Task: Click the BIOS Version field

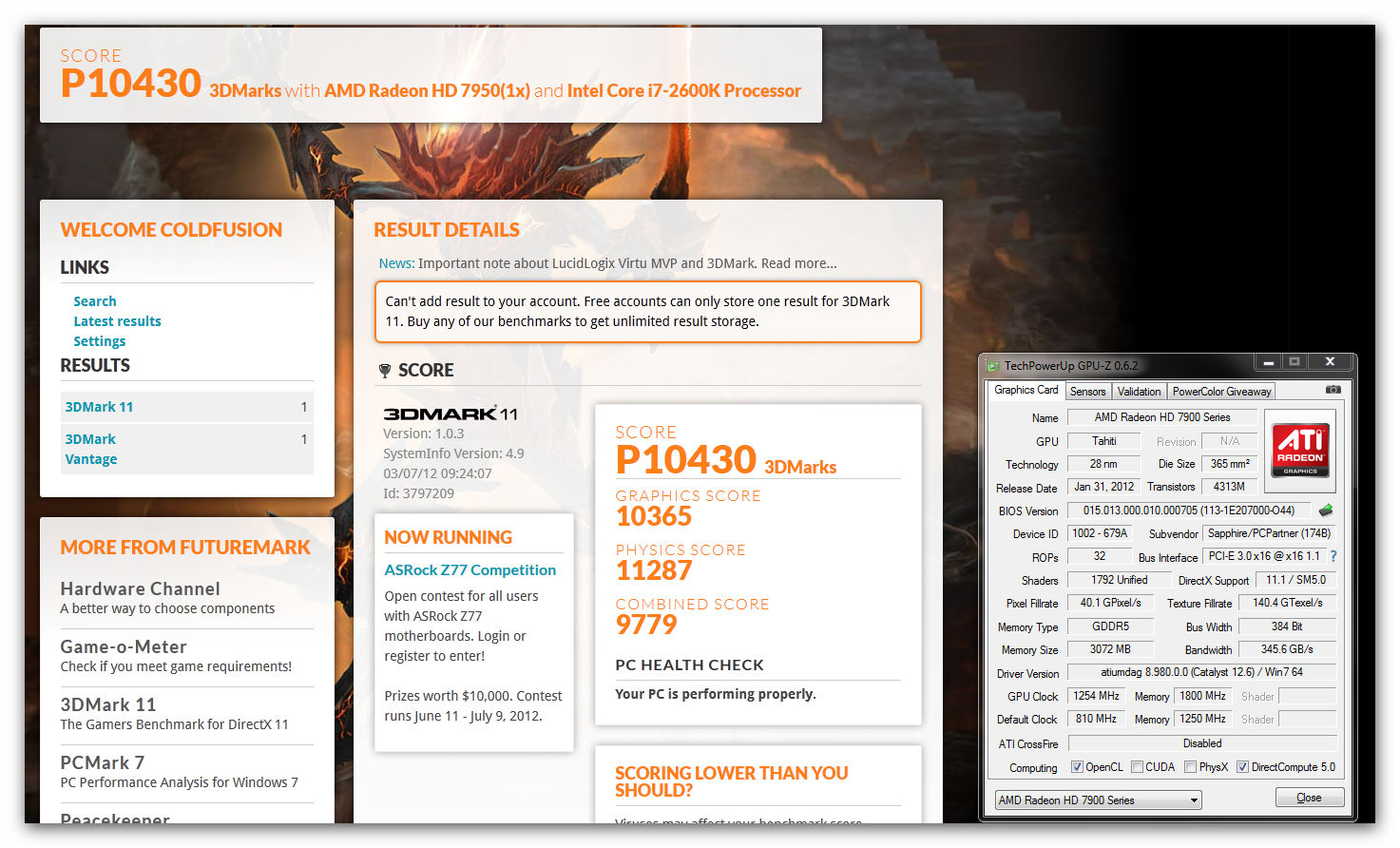Action: (x=1188, y=511)
